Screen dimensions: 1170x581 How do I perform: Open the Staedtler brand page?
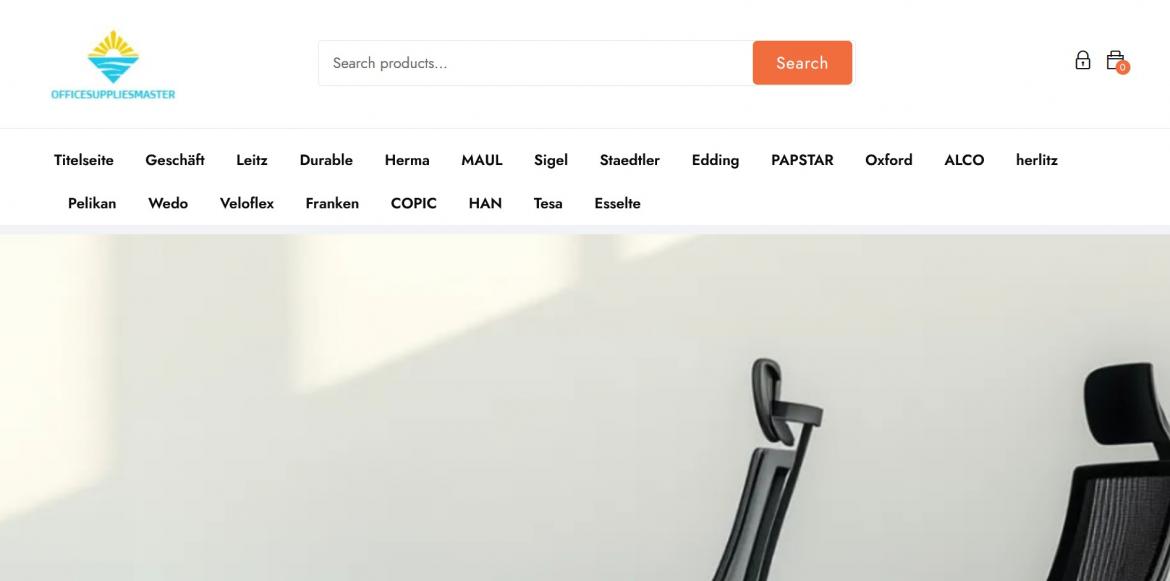tap(630, 160)
